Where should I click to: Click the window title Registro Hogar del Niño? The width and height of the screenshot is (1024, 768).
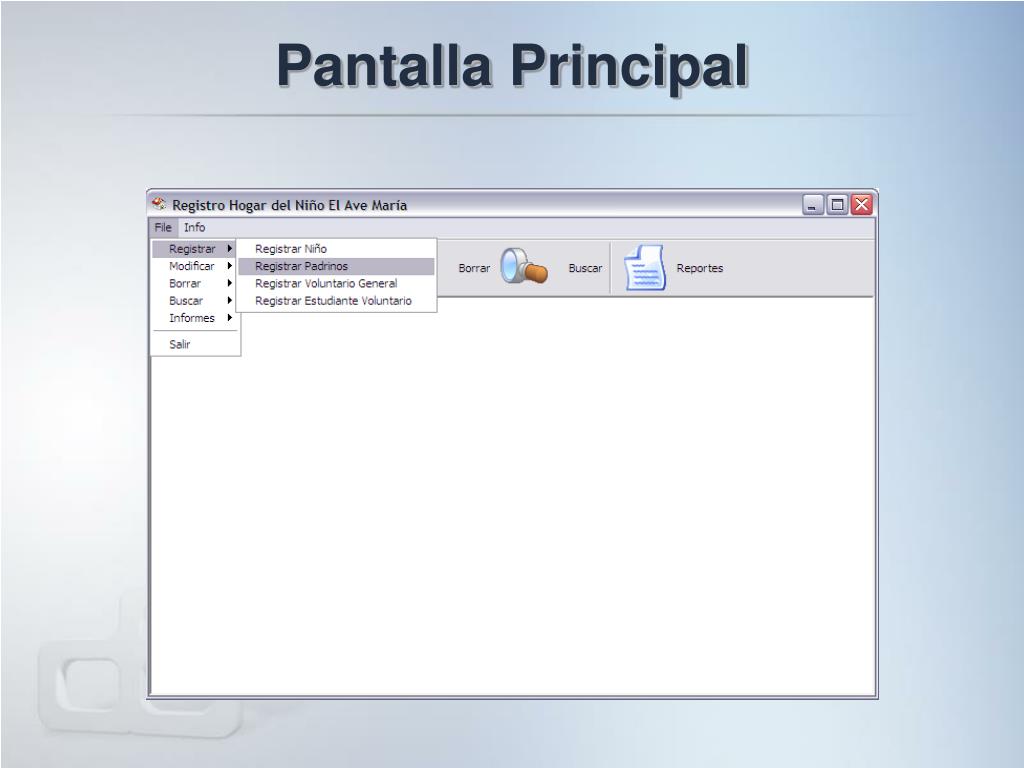tap(289, 205)
